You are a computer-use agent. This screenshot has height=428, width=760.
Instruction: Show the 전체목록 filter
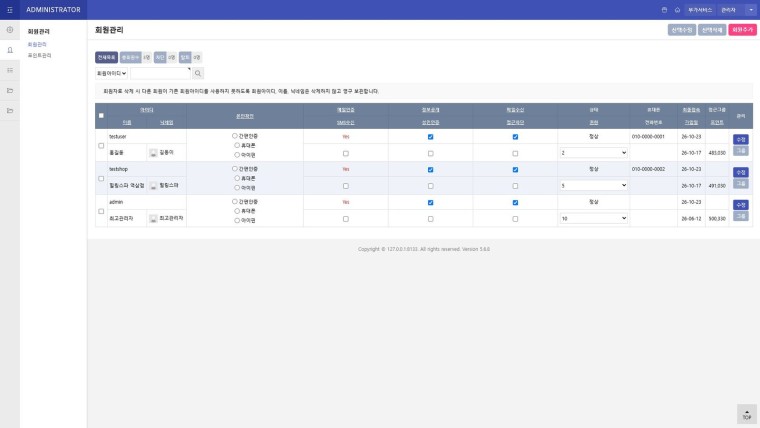pyautogui.click(x=106, y=57)
